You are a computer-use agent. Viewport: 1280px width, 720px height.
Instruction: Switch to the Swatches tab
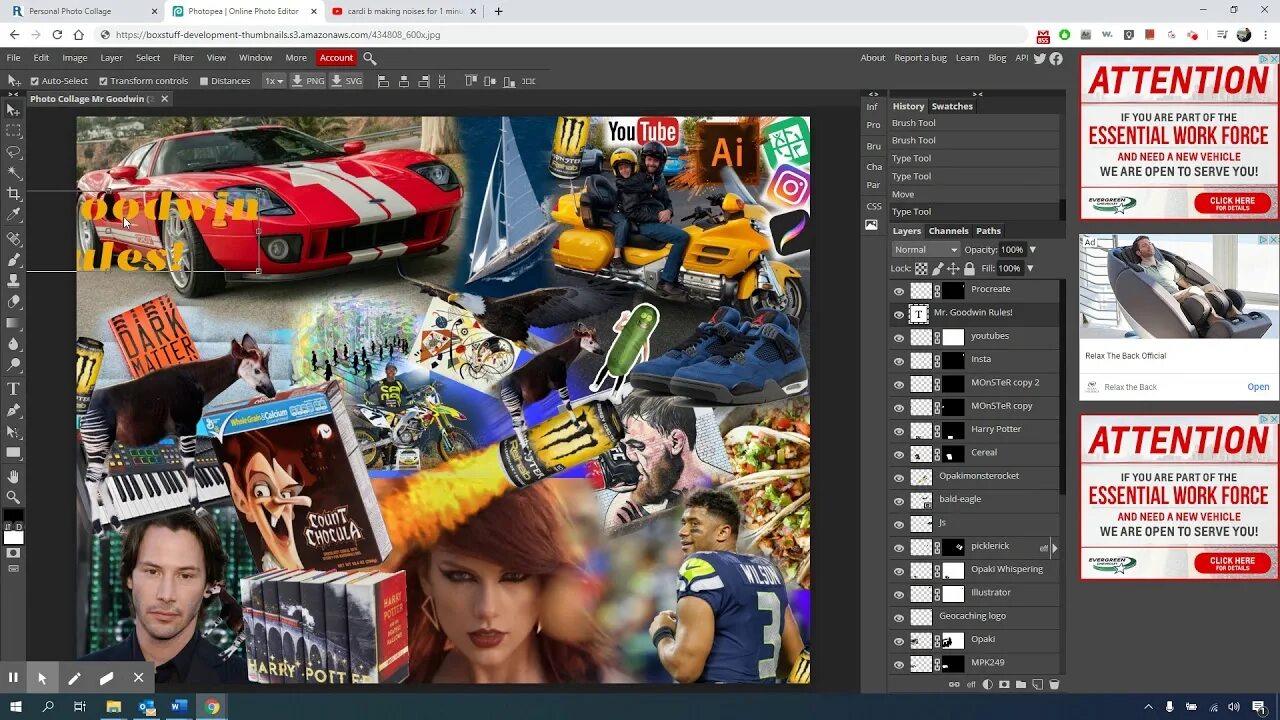[x=952, y=106]
